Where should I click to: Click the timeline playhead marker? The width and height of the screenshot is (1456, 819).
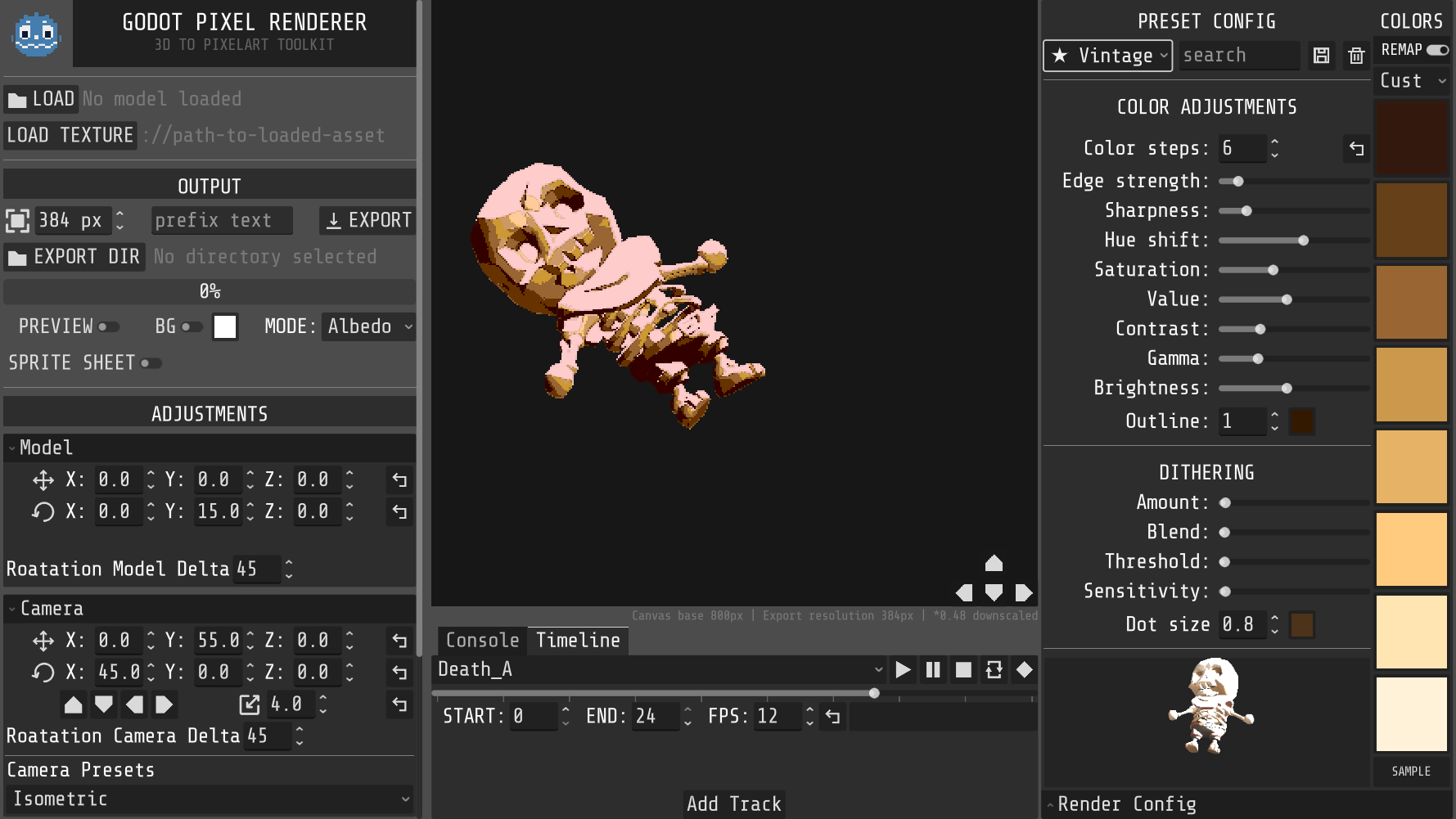click(874, 694)
